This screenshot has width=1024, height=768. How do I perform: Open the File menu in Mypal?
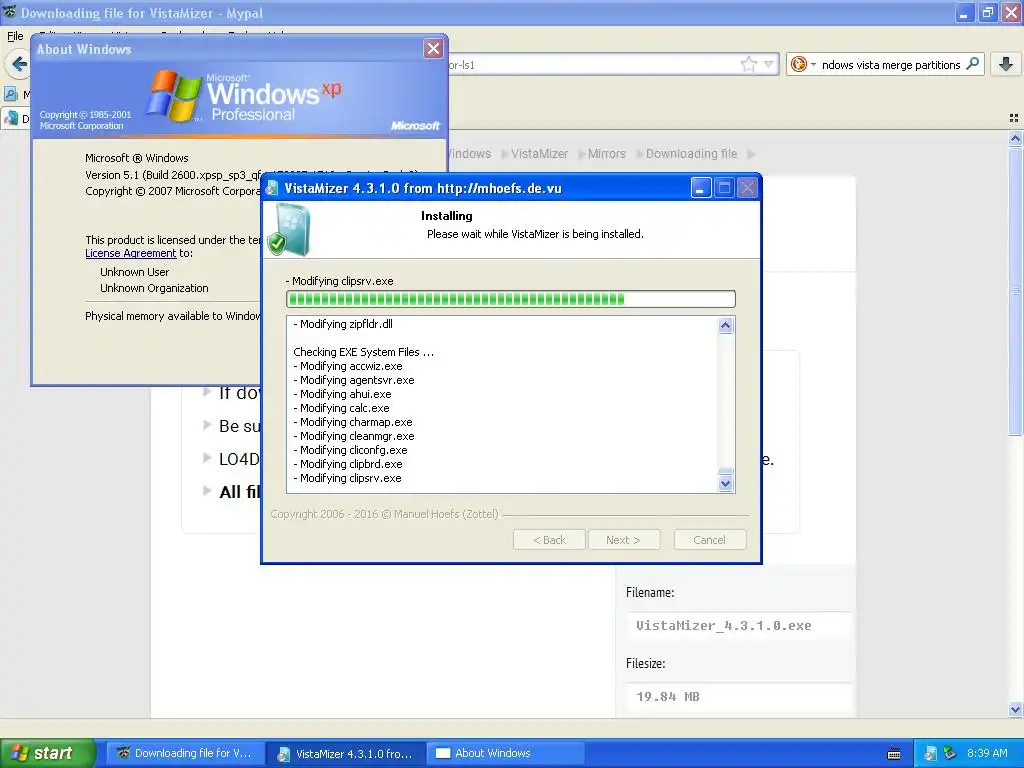coord(15,36)
